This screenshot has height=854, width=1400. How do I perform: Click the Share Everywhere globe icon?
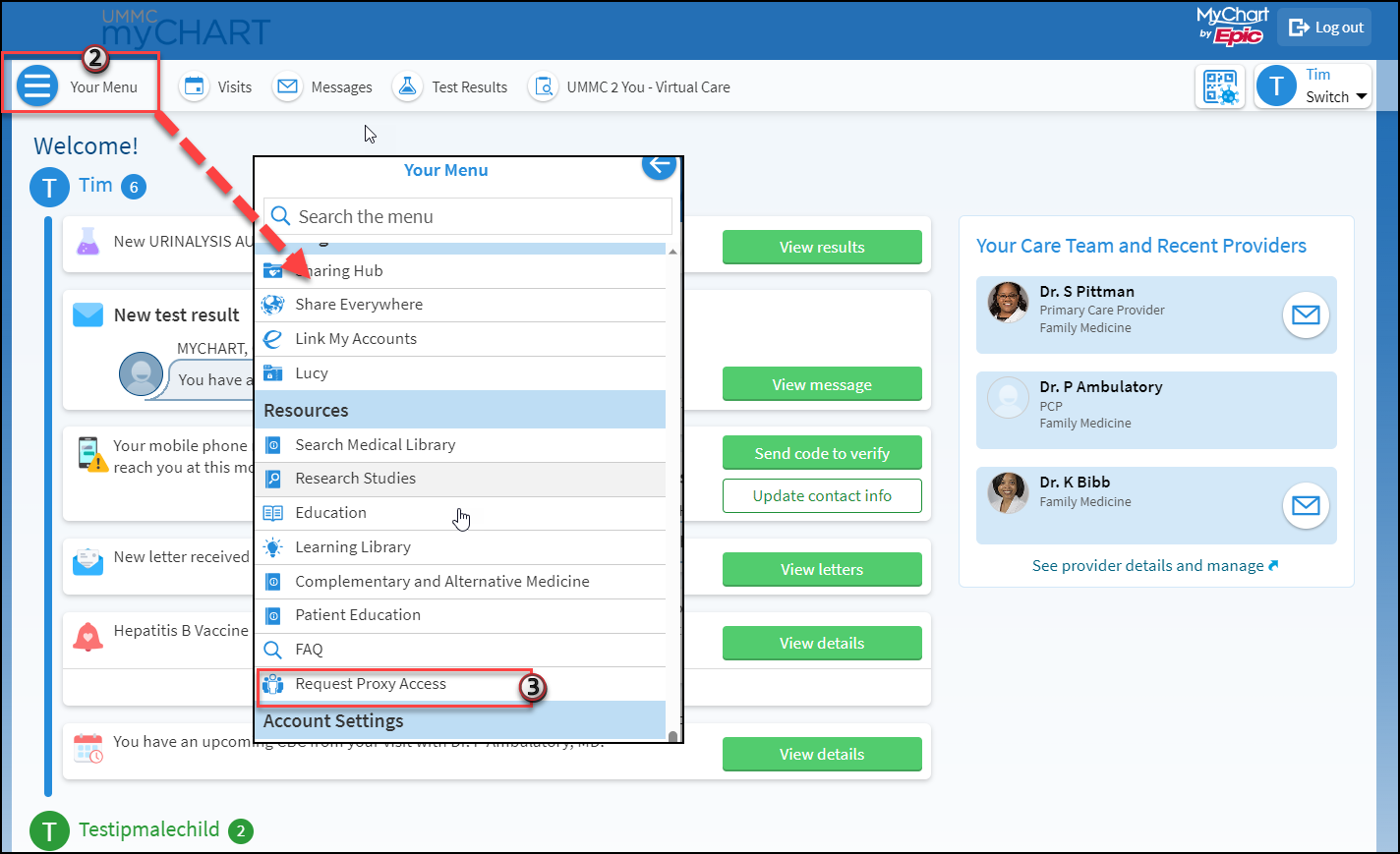click(273, 305)
